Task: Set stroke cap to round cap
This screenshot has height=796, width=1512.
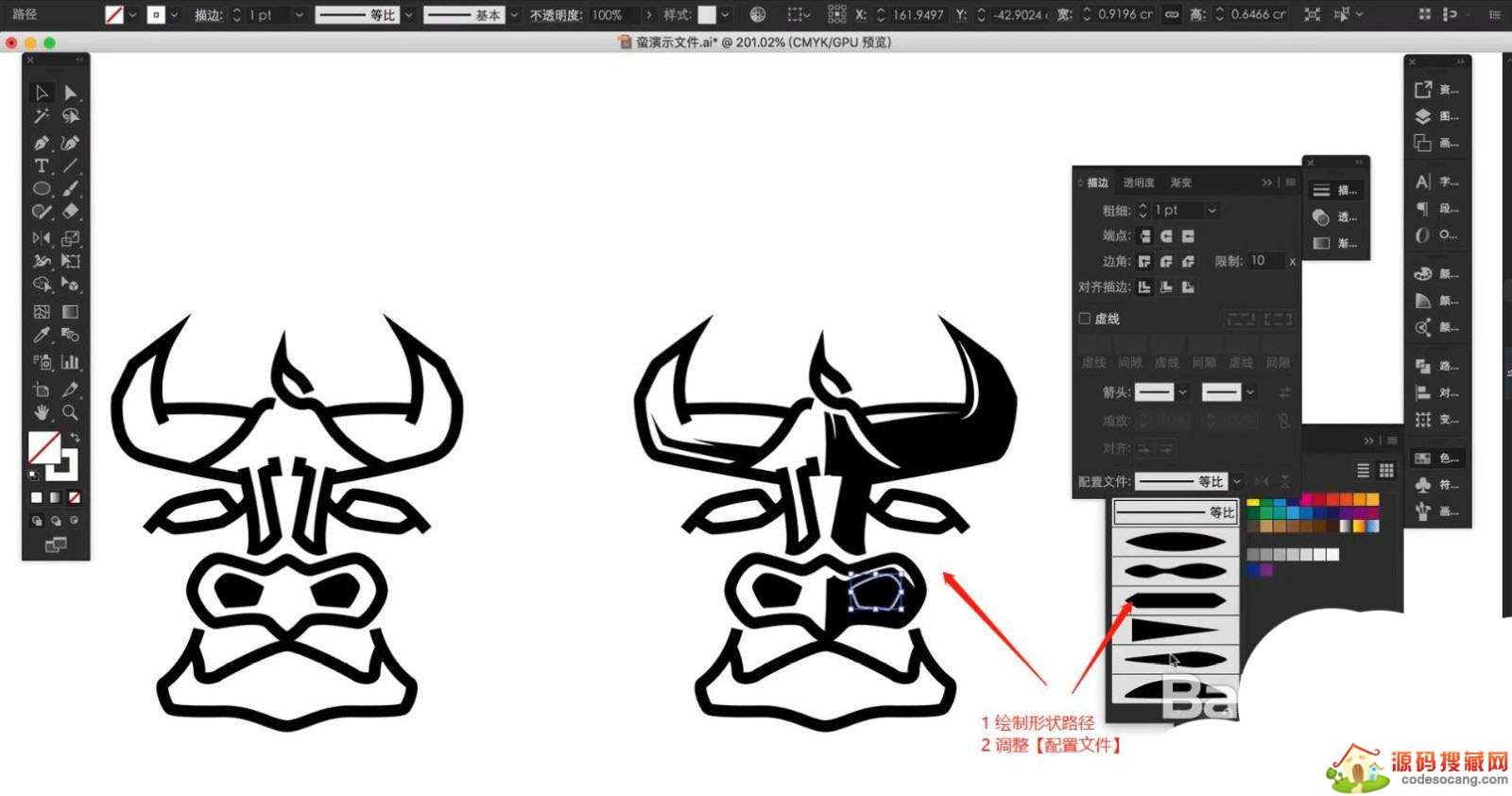Action: [x=1166, y=236]
